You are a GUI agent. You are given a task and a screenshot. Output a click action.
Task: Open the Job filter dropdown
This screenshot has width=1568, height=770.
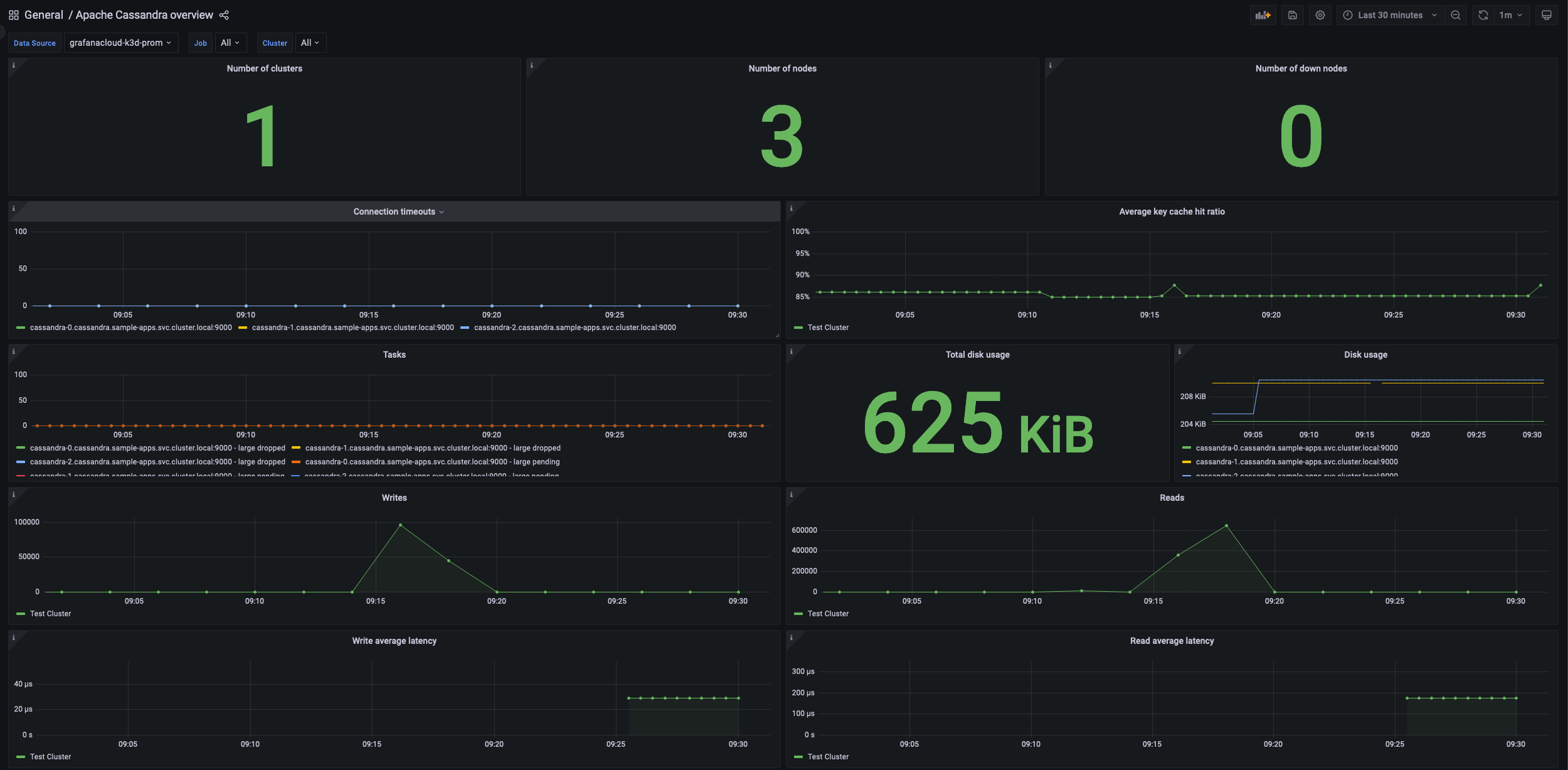[230, 42]
